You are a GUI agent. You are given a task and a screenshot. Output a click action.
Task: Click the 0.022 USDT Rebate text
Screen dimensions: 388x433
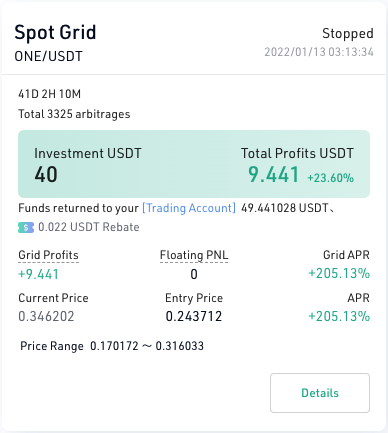pyautogui.click(x=89, y=227)
